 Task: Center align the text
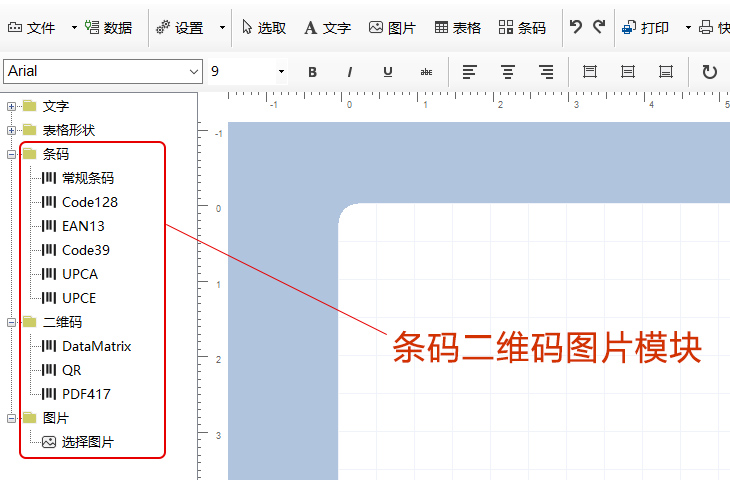tap(508, 72)
